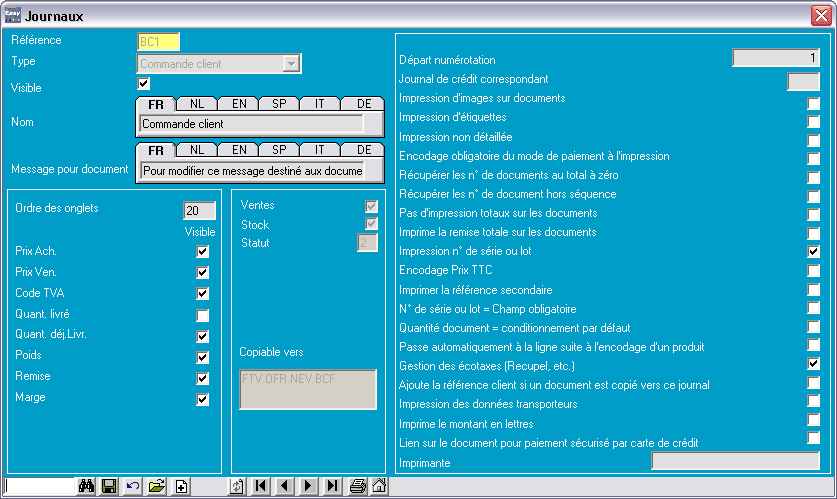Save the journal with the floppy disk icon
837x499 pixels.
[108, 487]
